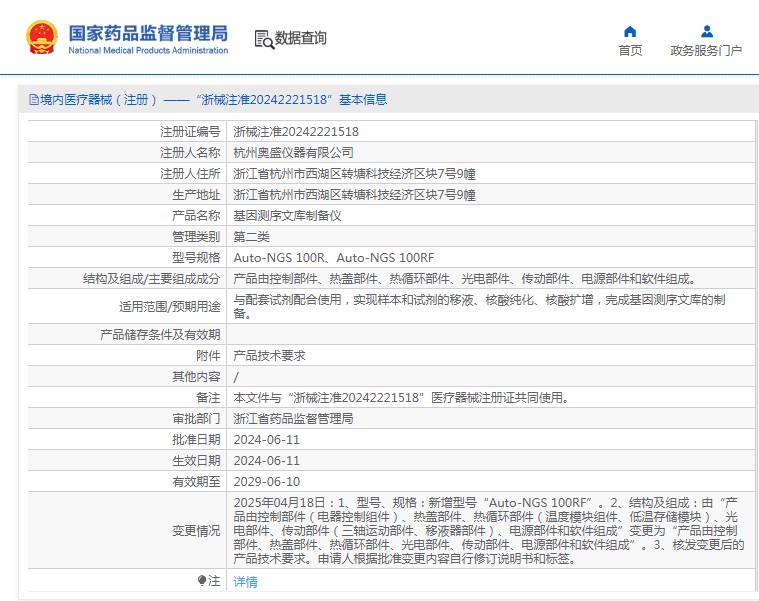Click the 批准日期 value 2024-06-11

[267, 439]
